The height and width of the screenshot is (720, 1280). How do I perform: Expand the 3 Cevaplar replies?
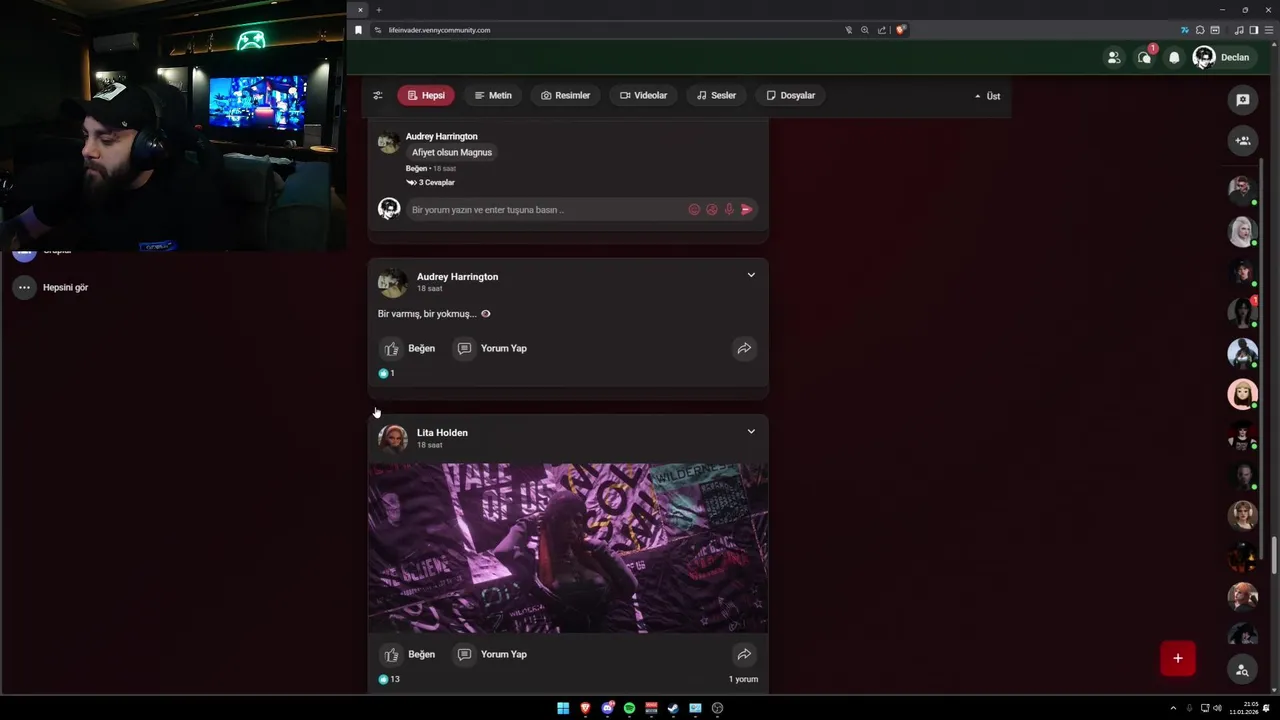(431, 183)
